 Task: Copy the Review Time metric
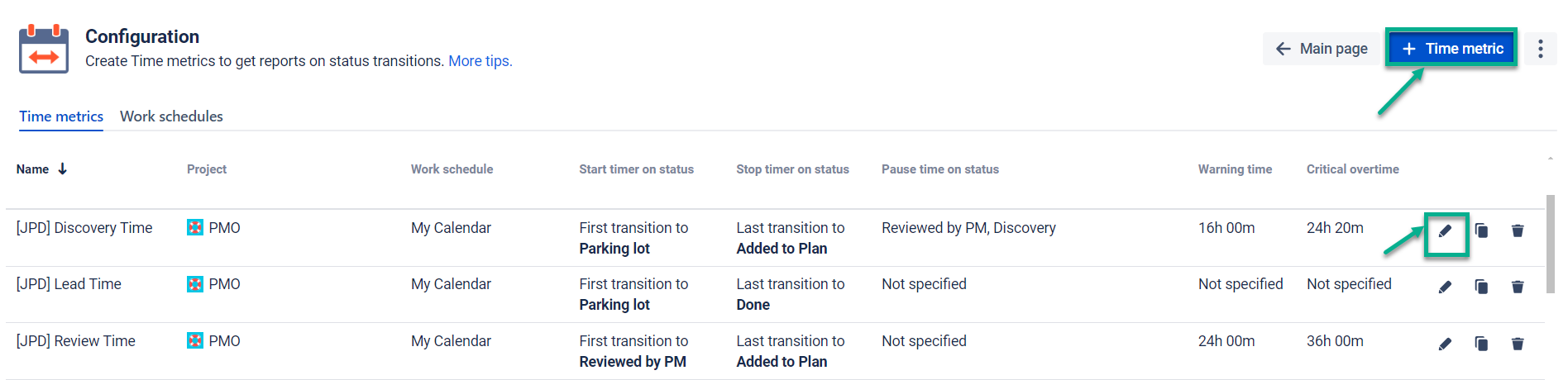[1481, 344]
